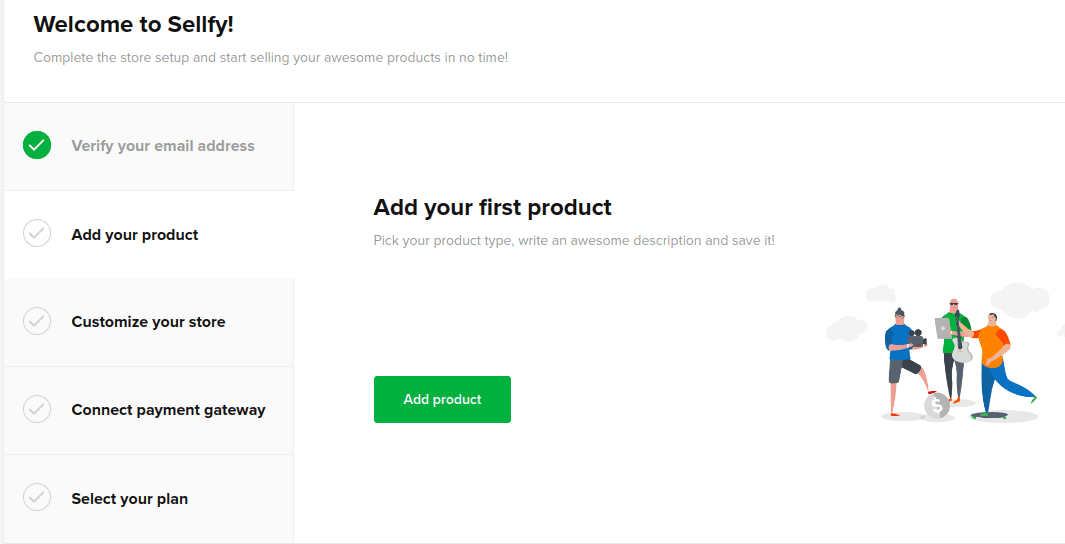Switch to Customize your store step

pyautogui.click(x=149, y=322)
